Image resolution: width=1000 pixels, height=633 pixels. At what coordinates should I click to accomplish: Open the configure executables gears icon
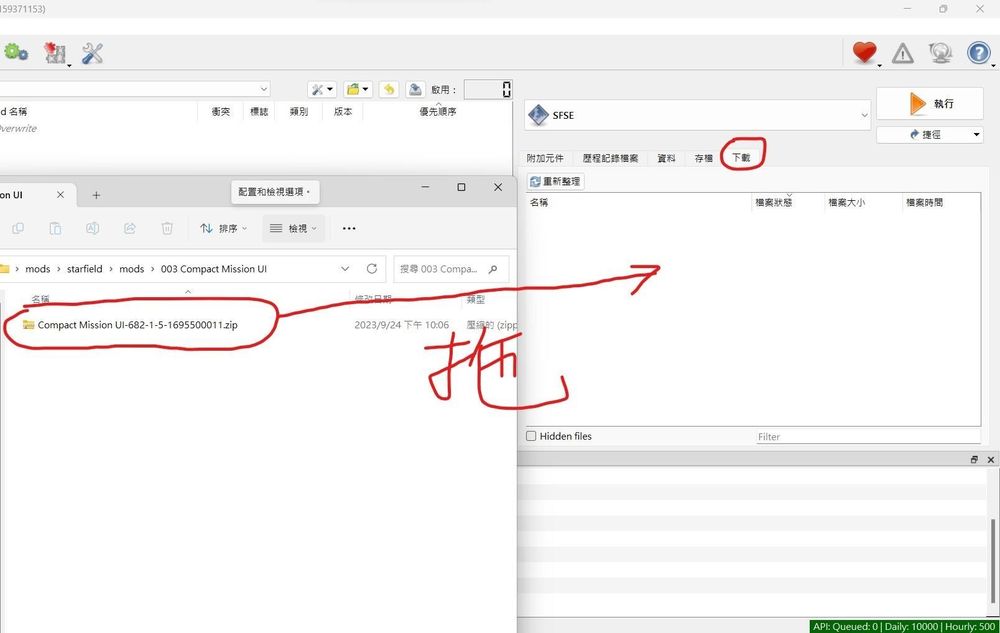click(x=16, y=50)
